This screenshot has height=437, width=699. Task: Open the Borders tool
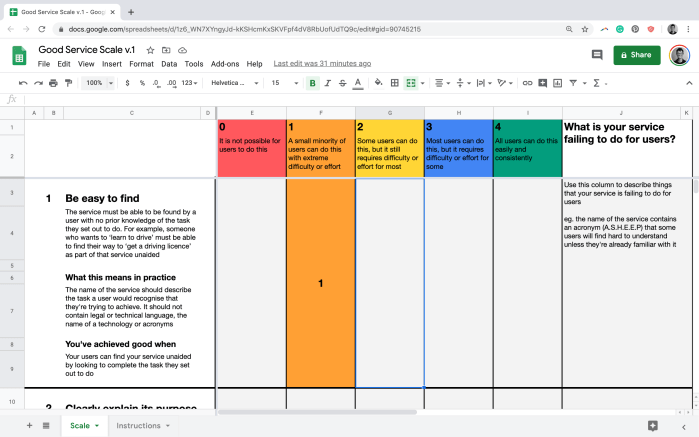point(393,83)
